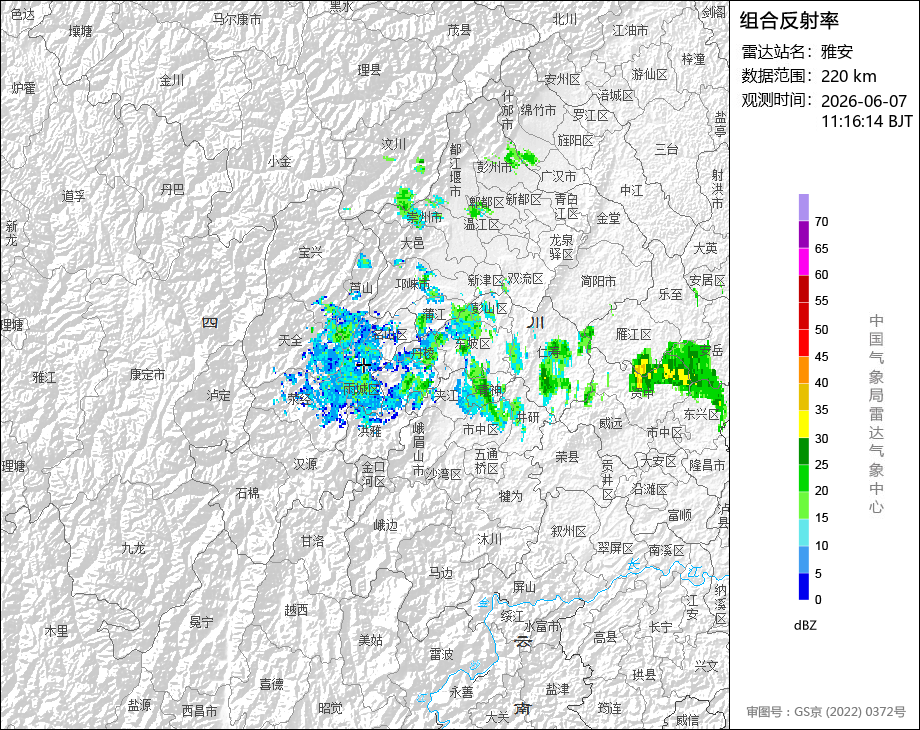This screenshot has height=730, width=920.
Task: Click the 天全 label on the map
Action: pos(290,340)
